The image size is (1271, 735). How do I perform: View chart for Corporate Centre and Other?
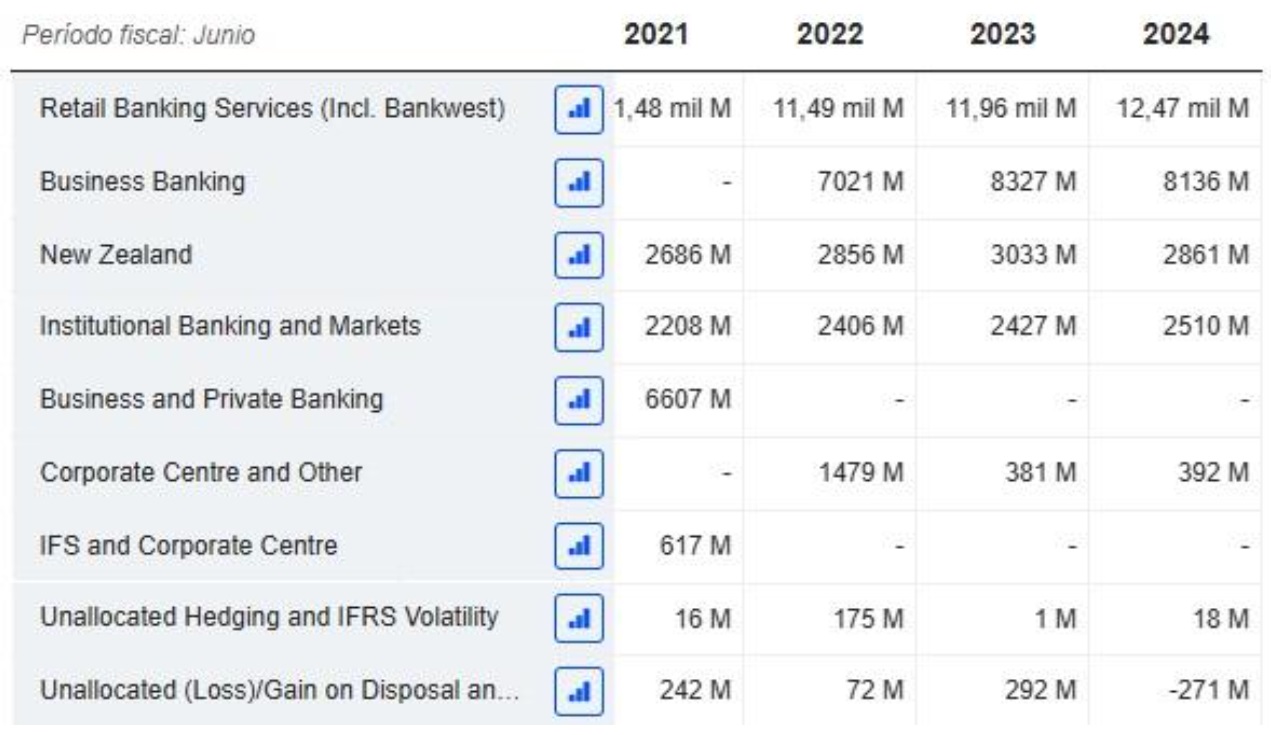tap(579, 473)
